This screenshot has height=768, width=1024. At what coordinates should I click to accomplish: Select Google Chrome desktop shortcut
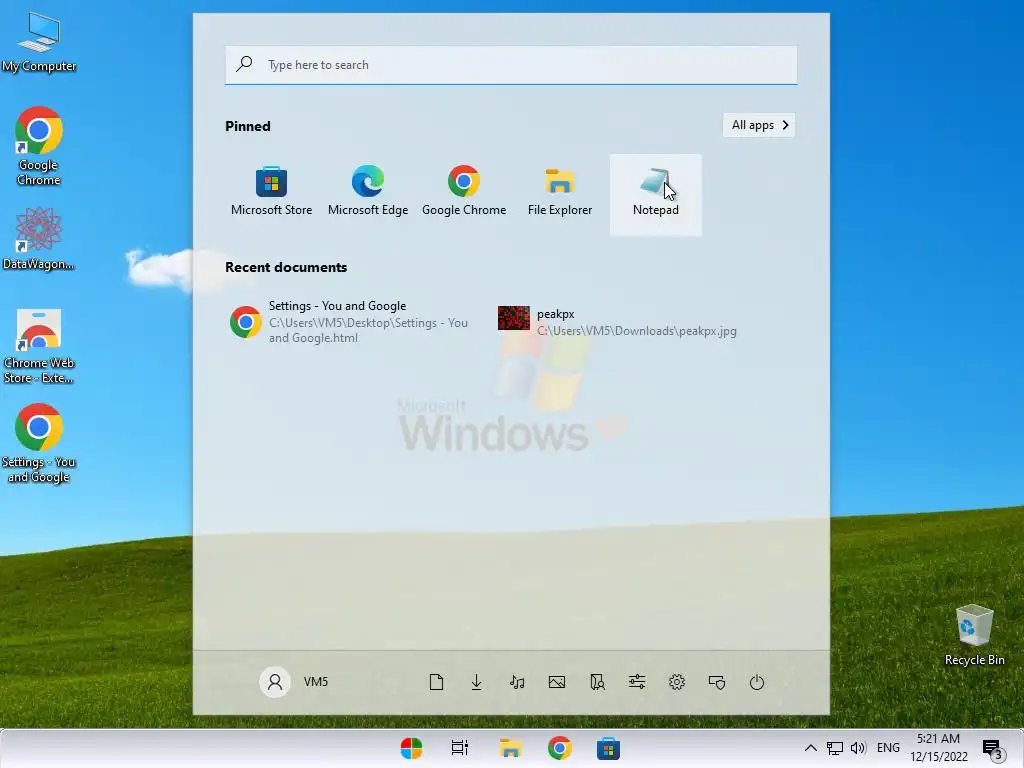pyautogui.click(x=39, y=146)
